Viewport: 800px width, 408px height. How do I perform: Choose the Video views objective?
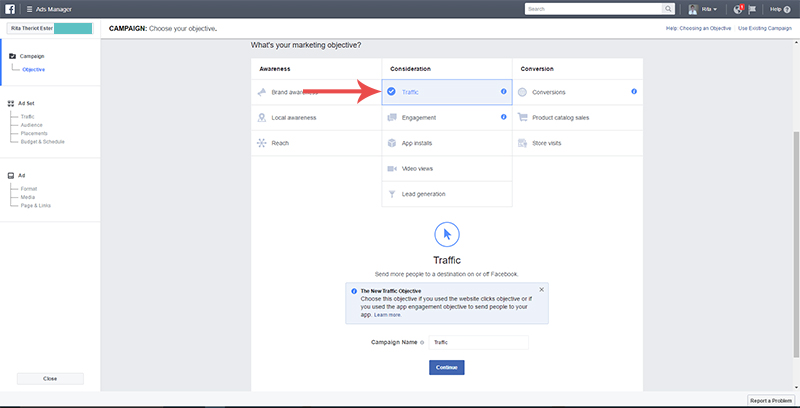point(447,169)
